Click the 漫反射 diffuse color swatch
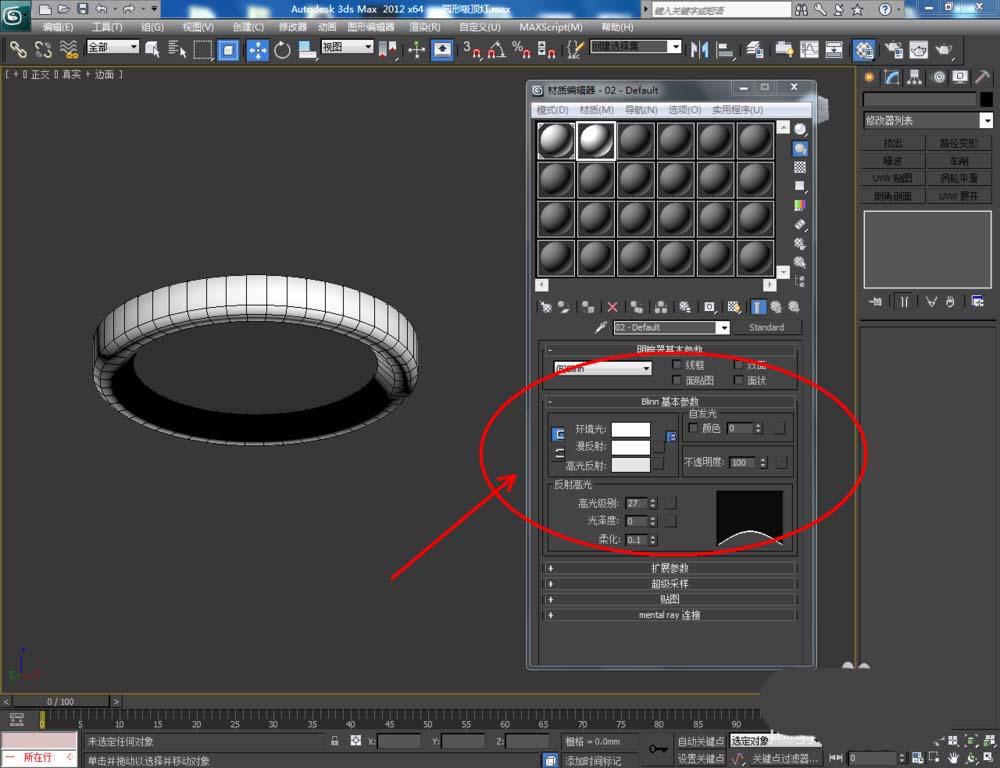The height and width of the screenshot is (768, 1000). (x=630, y=447)
